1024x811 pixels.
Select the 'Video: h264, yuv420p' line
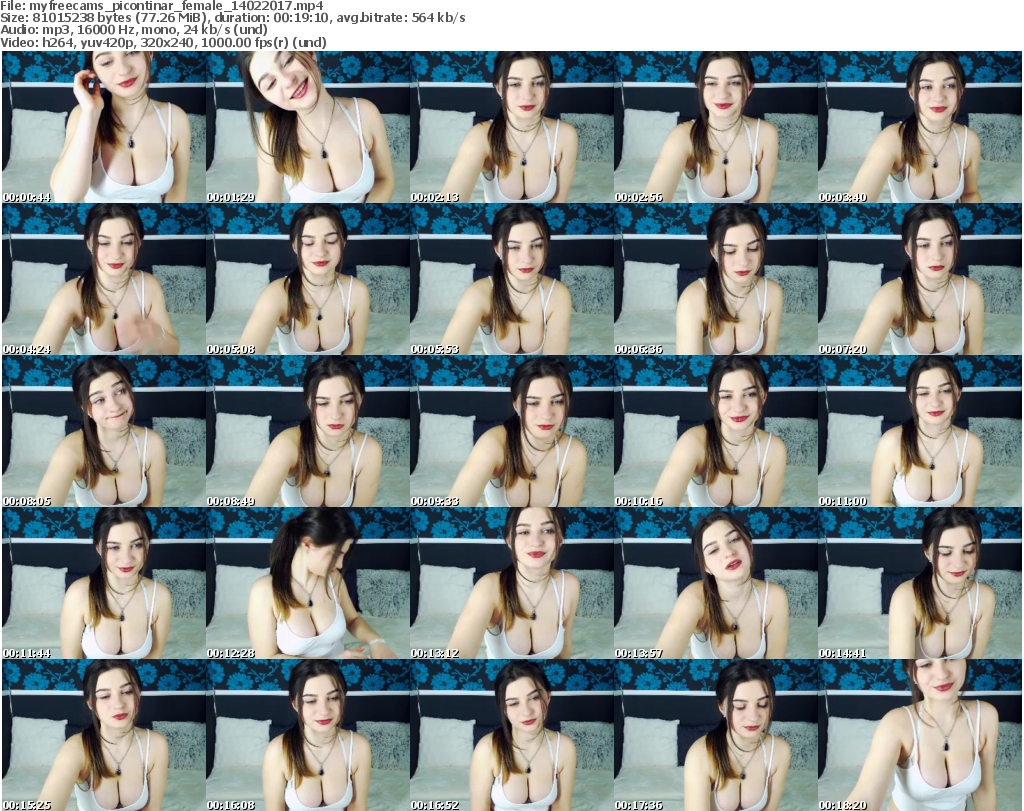(x=163, y=42)
